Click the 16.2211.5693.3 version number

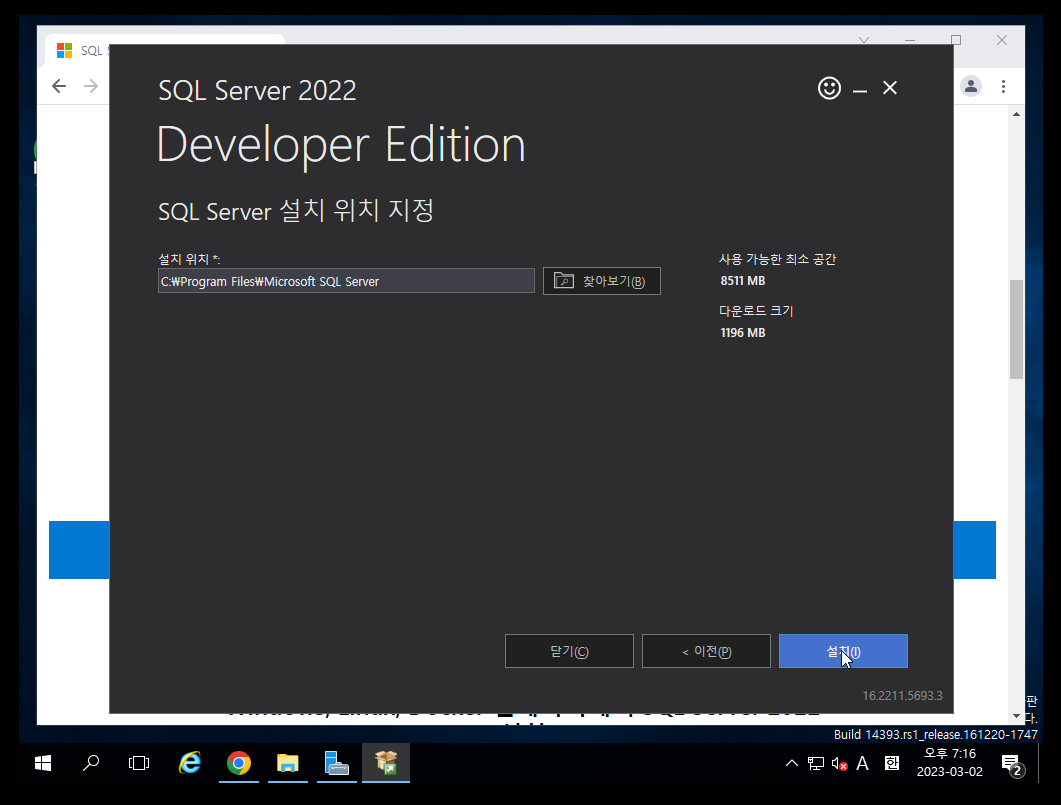(902, 695)
